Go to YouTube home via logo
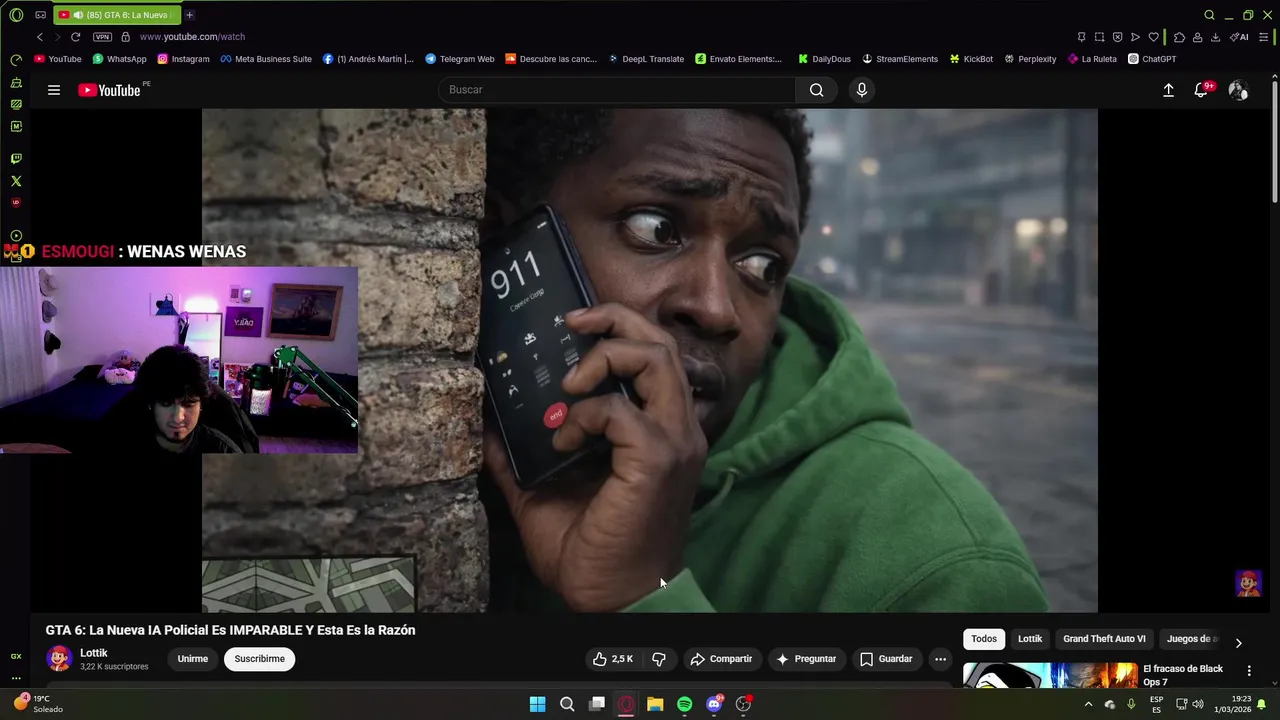This screenshot has height=720, width=1280. (x=110, y=90)
